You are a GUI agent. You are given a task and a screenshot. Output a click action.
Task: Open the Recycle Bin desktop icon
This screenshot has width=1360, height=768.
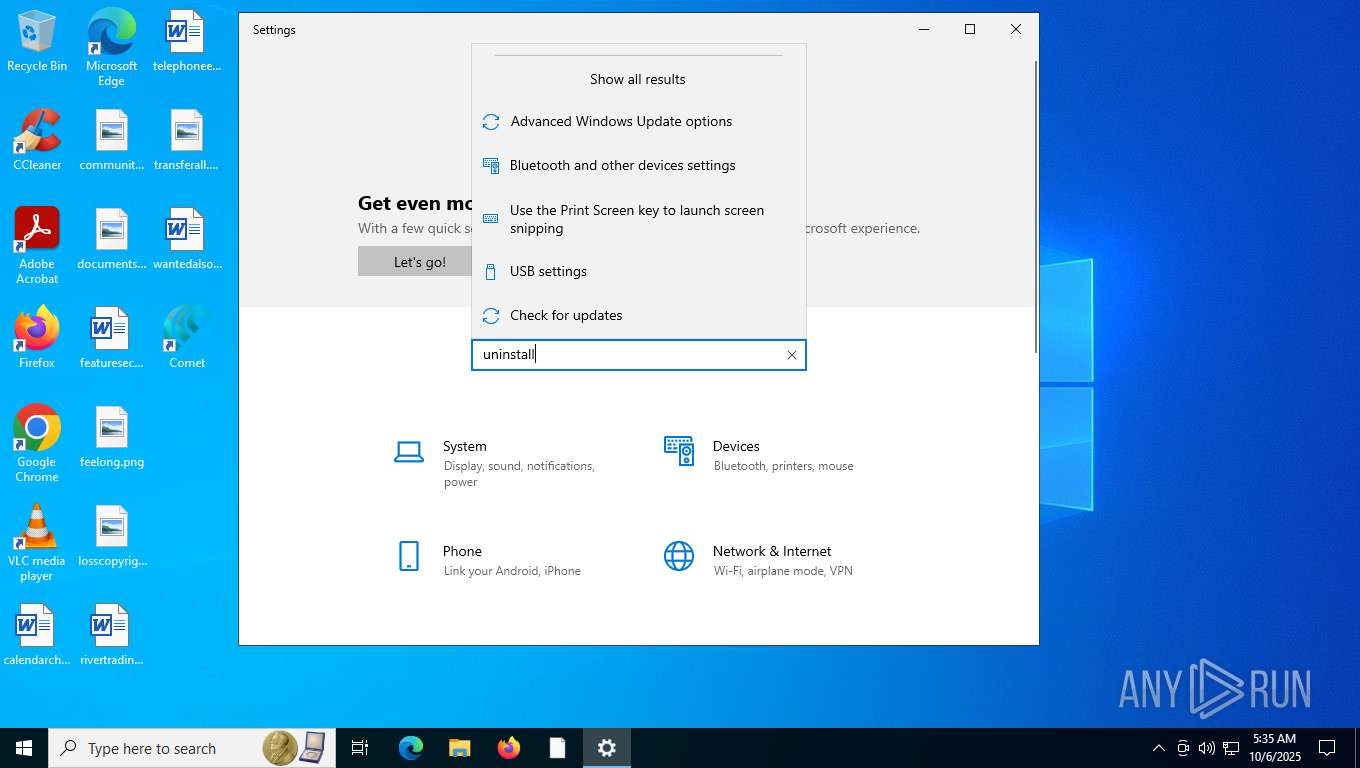37,42
